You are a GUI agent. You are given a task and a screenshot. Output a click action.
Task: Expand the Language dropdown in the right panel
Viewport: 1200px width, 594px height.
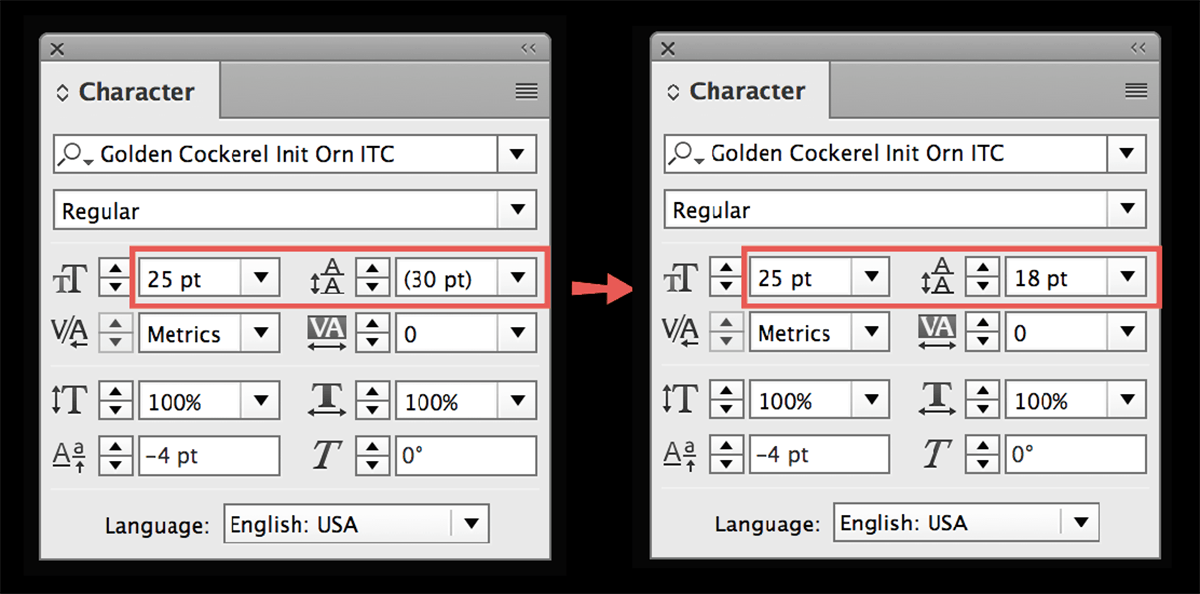[1079, 522]
